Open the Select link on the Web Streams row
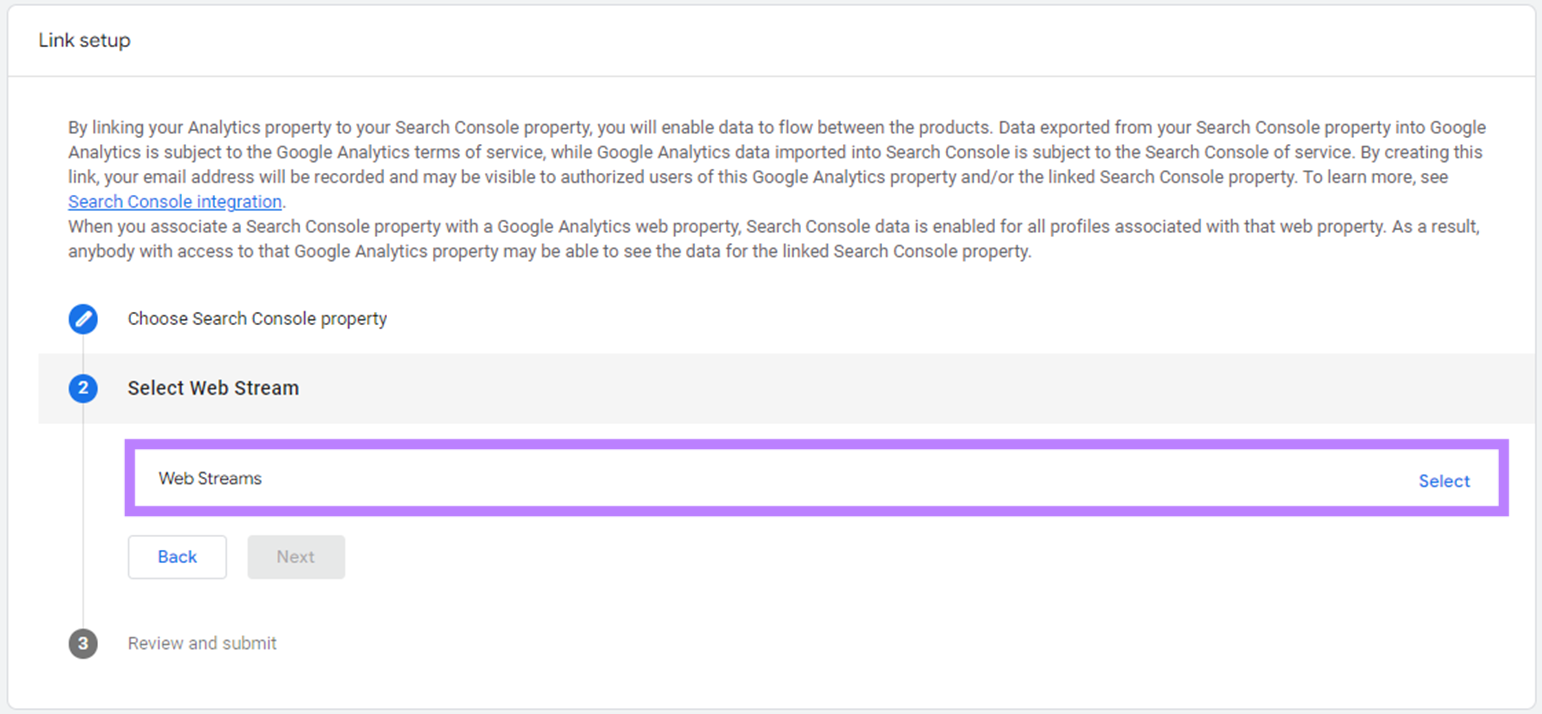 (1444, 481)
